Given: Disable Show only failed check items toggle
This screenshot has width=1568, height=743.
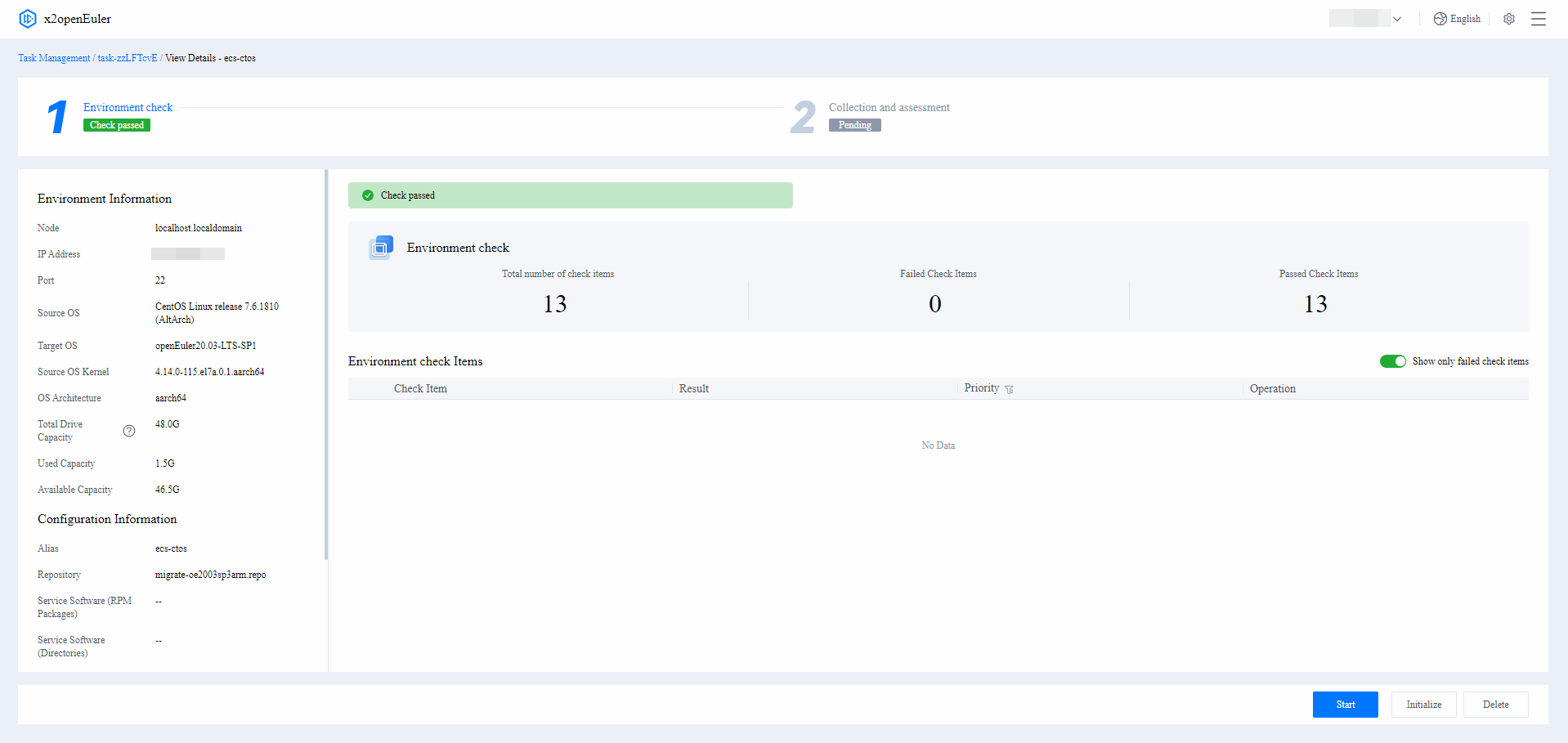Looking at the screenshot, I should 1392,361.
